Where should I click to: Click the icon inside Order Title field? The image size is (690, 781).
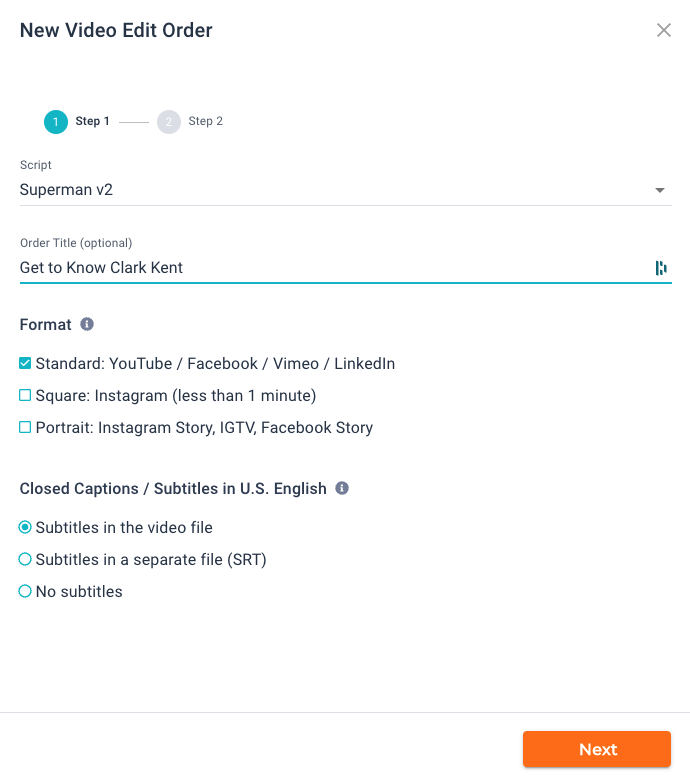(661, 268)
